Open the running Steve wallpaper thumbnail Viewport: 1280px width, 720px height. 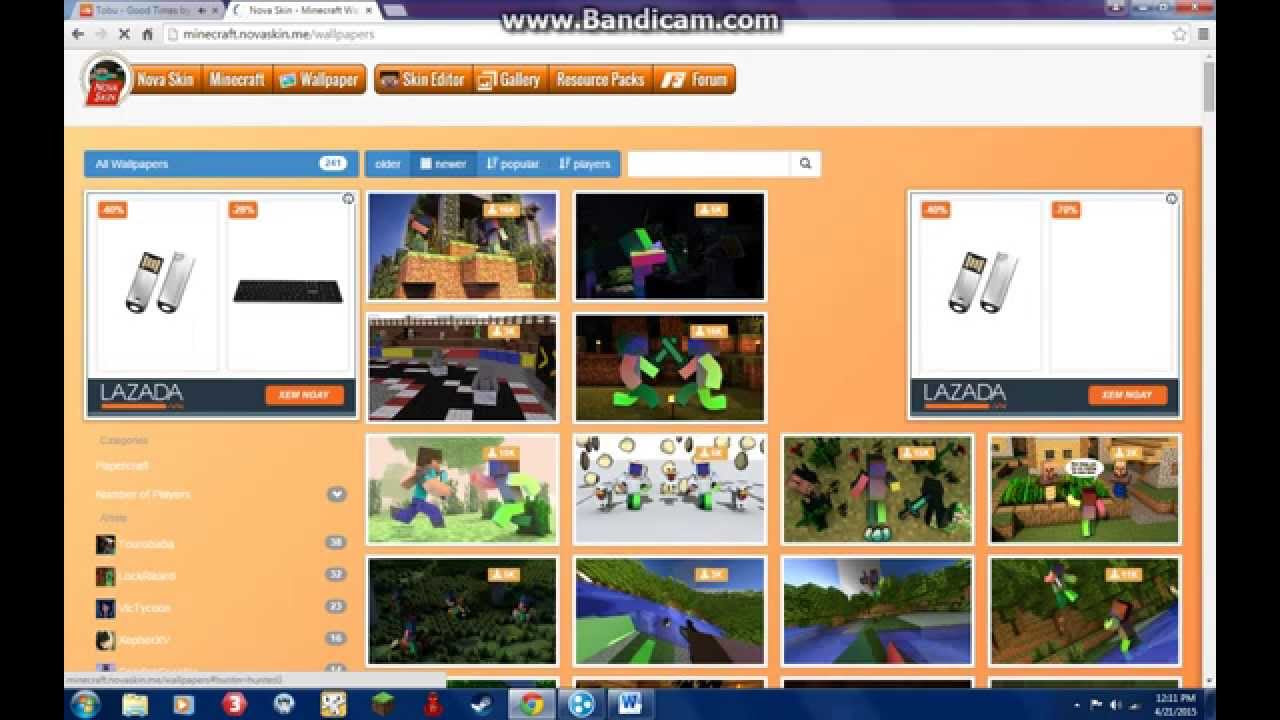tap(462, 489)
